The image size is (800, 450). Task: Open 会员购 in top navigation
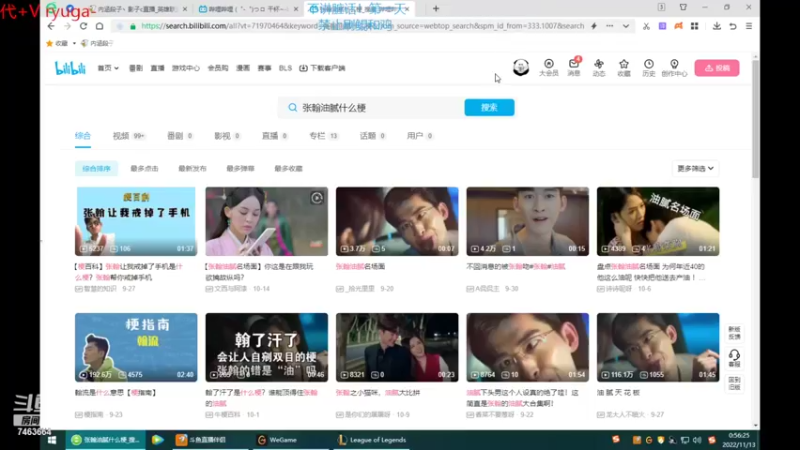218,68
